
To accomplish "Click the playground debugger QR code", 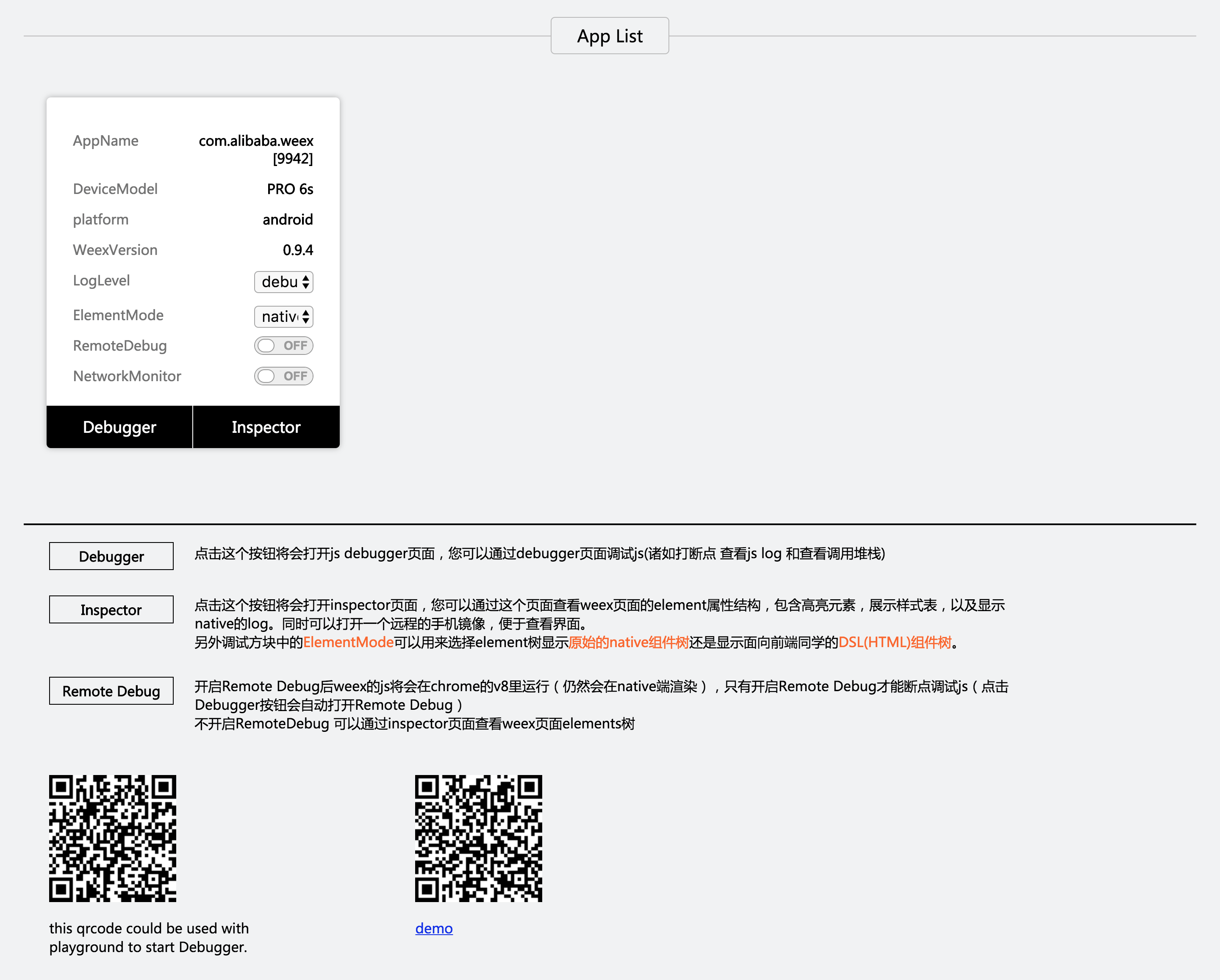I will click(113, 839).
